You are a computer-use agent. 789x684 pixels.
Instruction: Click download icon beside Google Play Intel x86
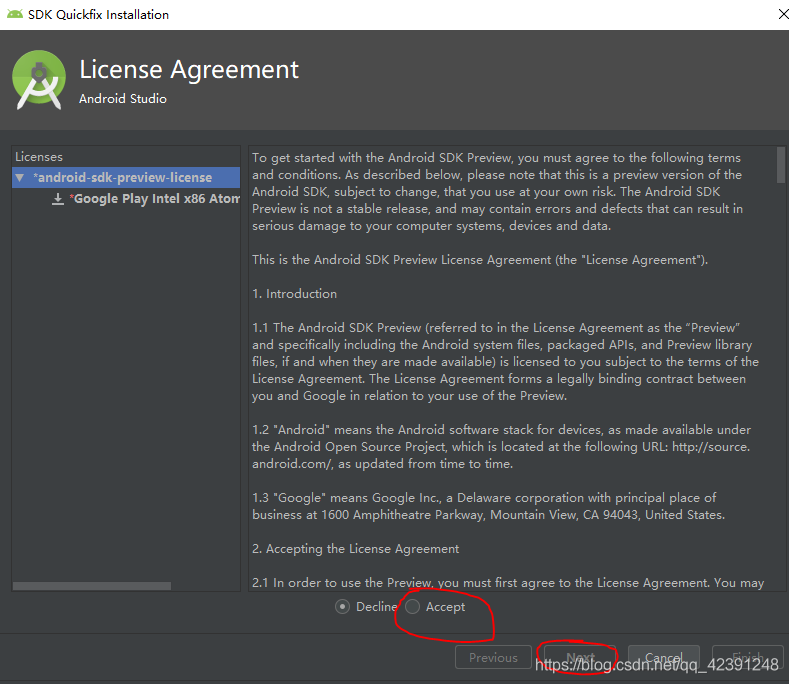click(x=58, y=198)
